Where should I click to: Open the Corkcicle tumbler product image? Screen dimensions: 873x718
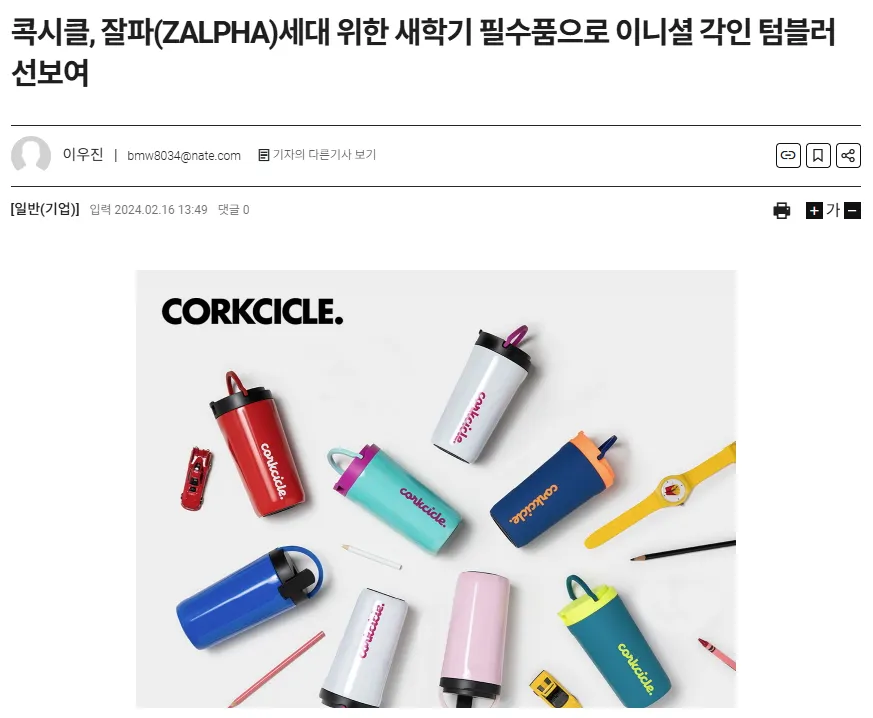point(436,489)
